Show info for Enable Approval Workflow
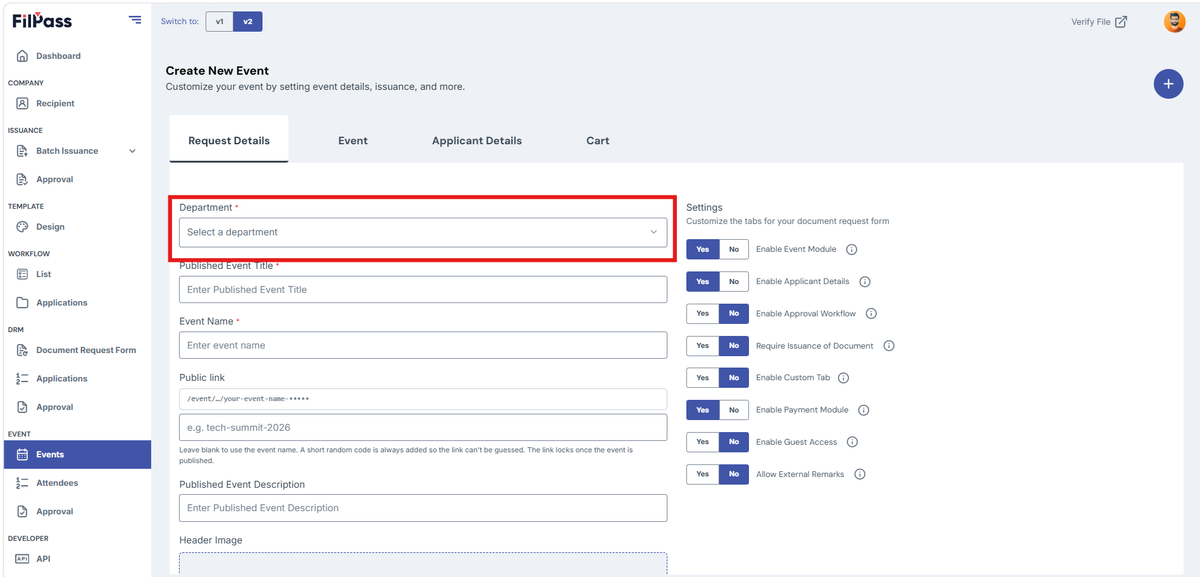Image resolution: width=1200 pixels, height=577 pixels. click(x=871, y=313)
